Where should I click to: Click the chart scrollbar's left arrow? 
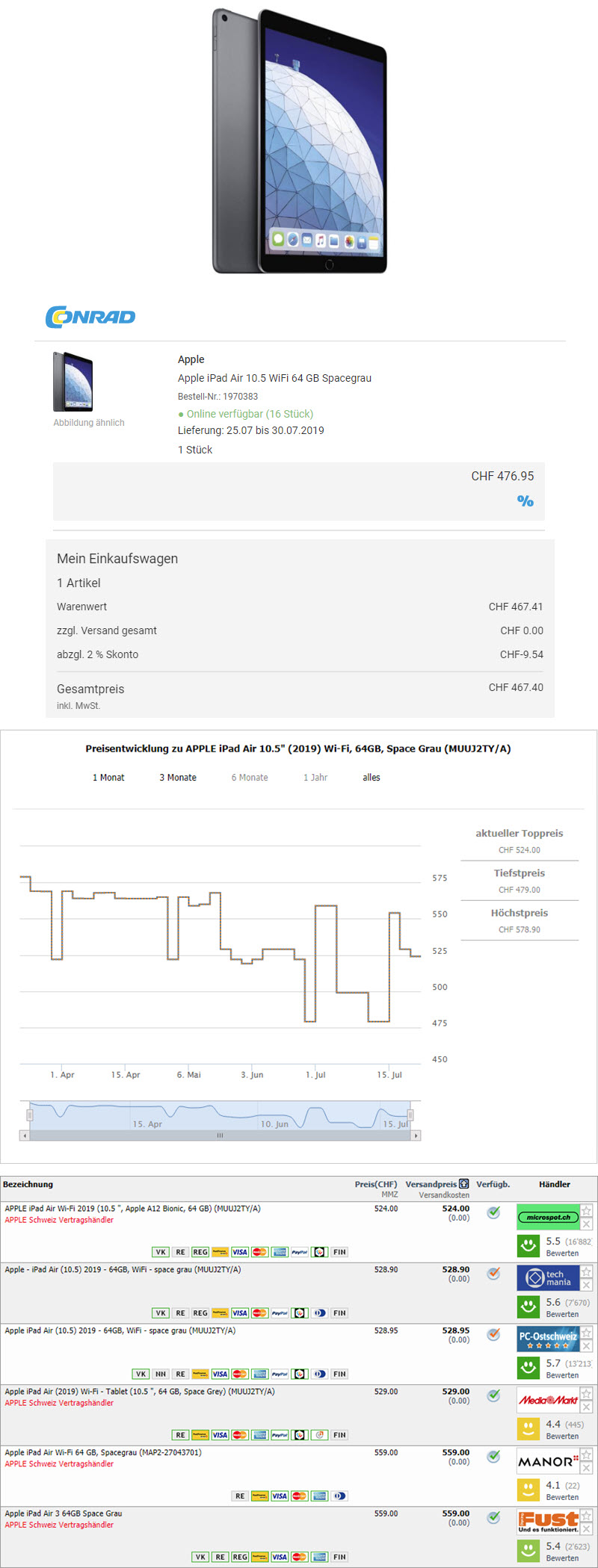25,1135
